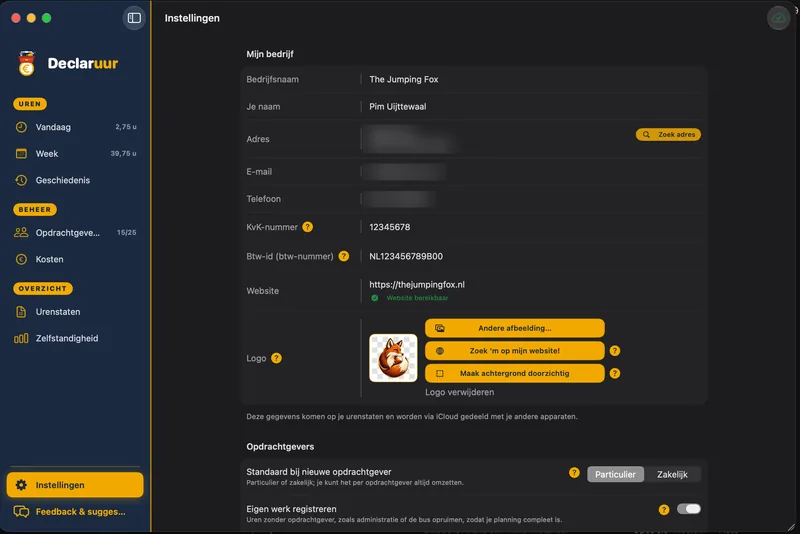Viewport: 800px width, 534px height.
Task: Open the Vandaag view
Action: (x=75, y=127)
